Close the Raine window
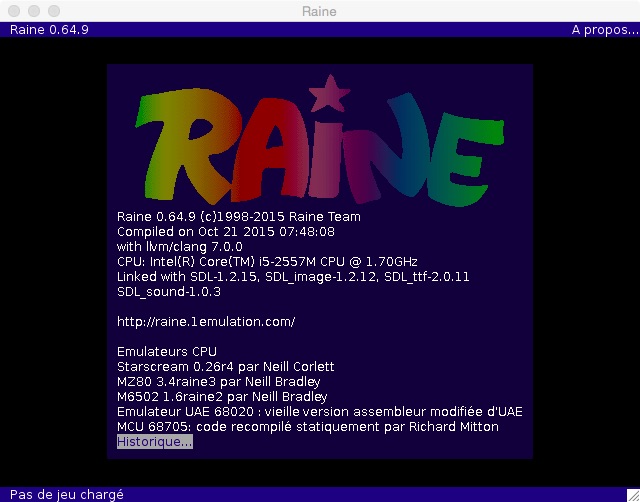The width and height of the screenshot is (640, 502). tap(12, 11)
